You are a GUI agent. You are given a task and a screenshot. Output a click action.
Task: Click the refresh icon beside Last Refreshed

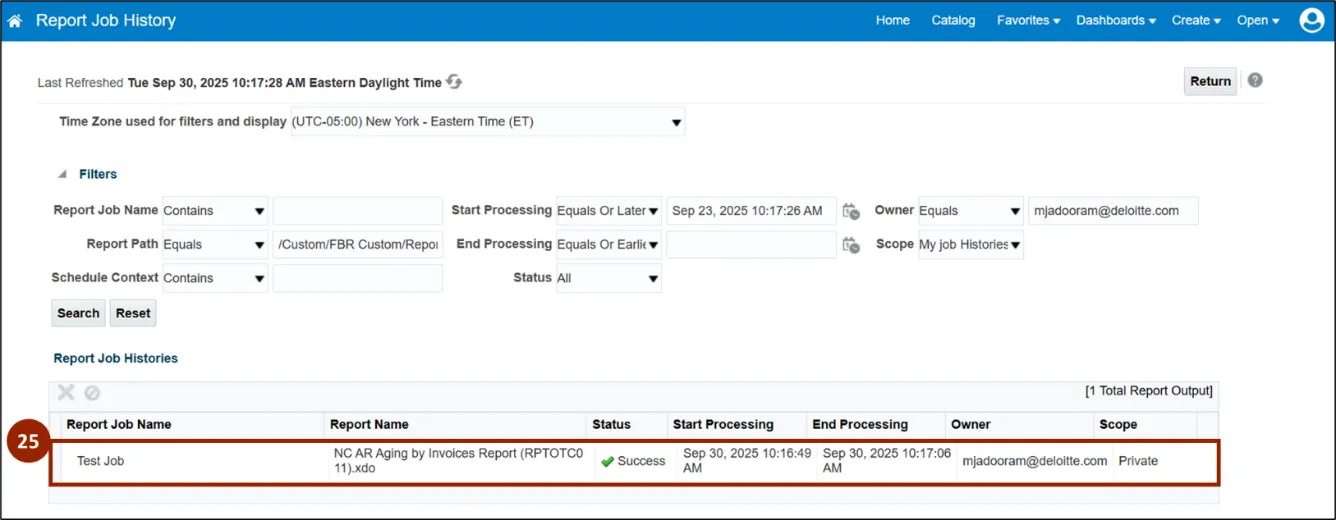click(454, 82)
